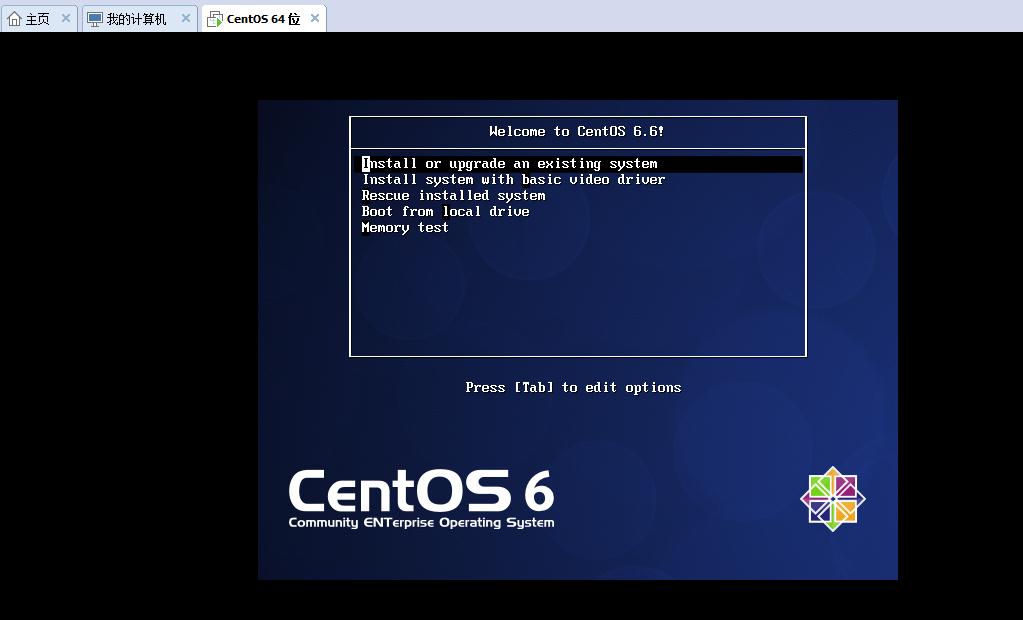This screenshot has height=620, width=1023.
Task: Click the monitor icon on the 我的计算机 tab
Action: click(x=93, y=17)
